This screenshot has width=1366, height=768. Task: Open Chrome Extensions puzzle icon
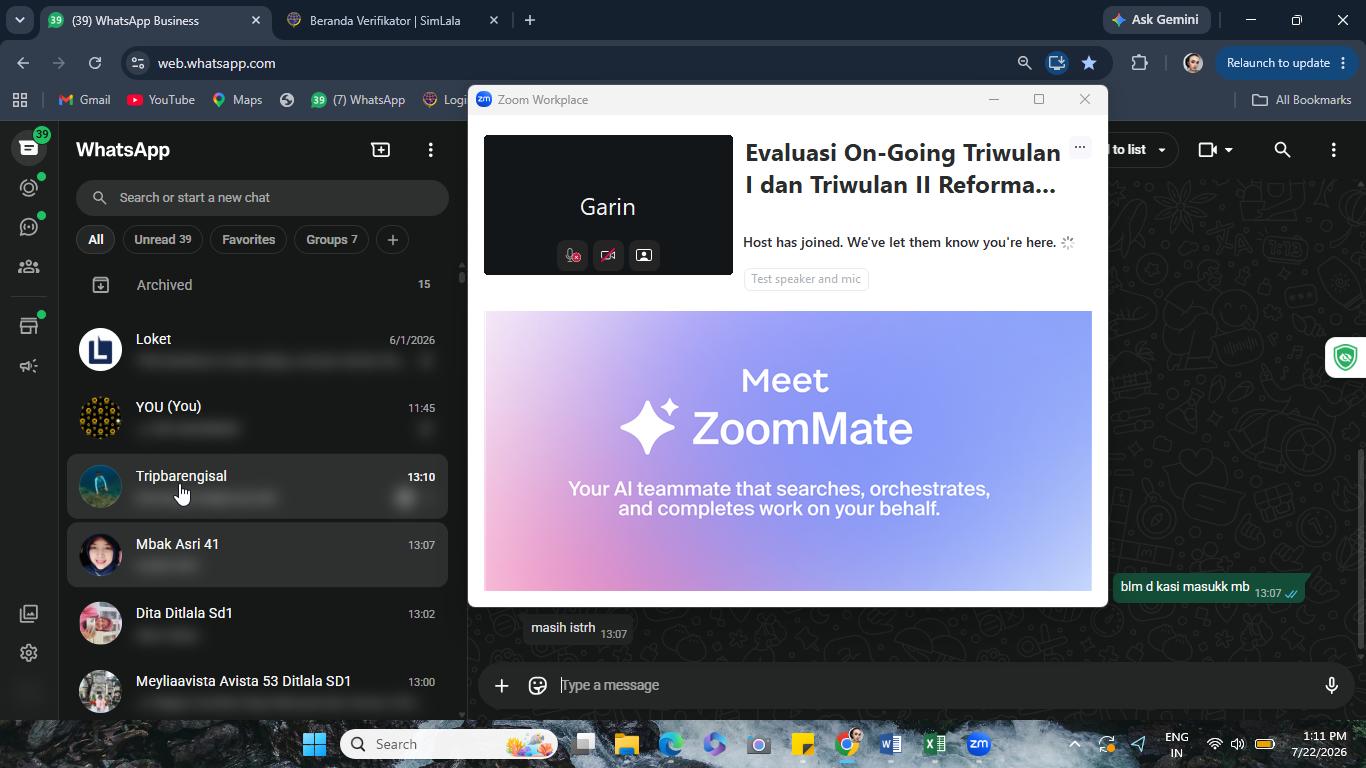tap(1139, 63)
